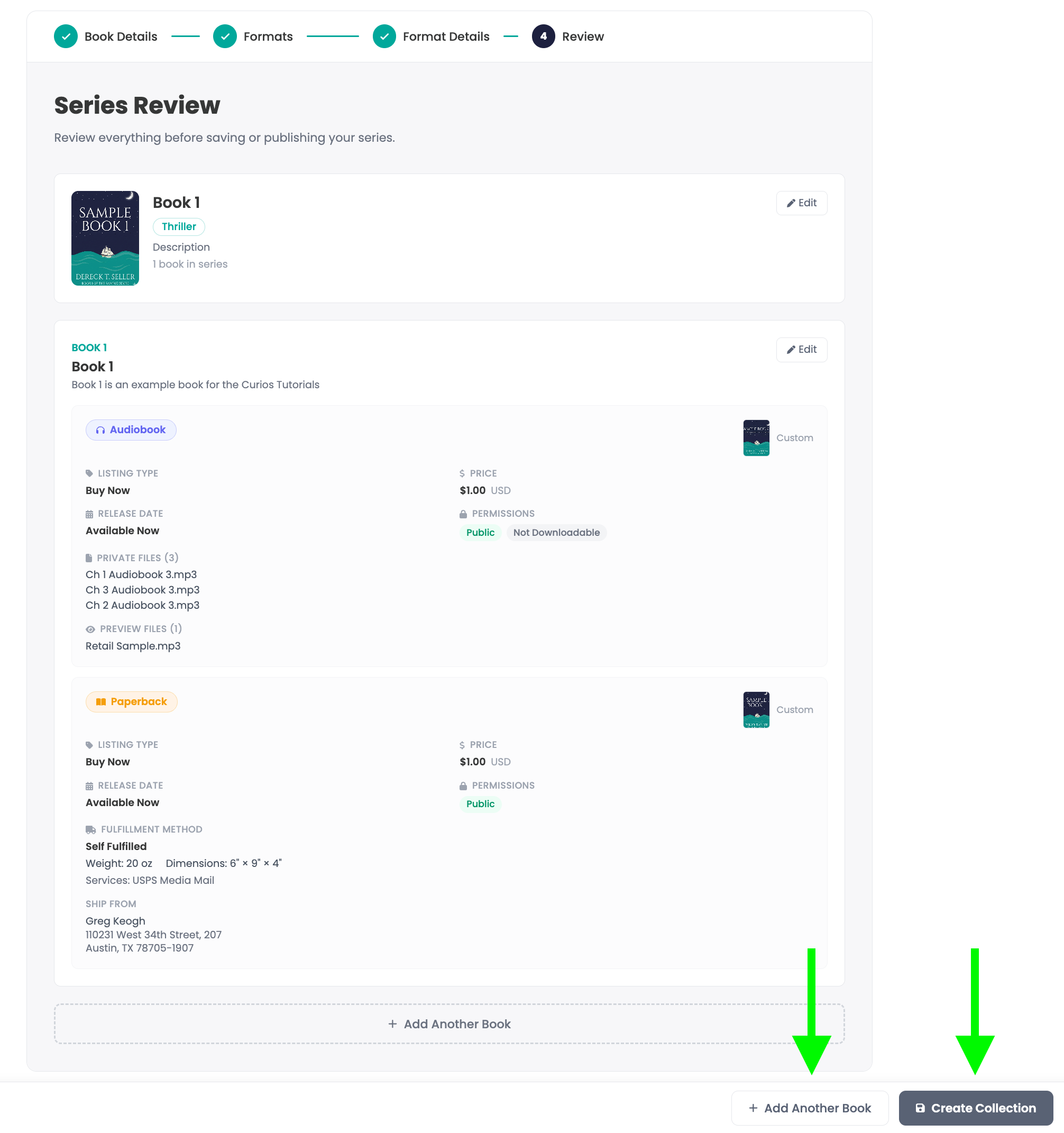Click the Paperback custom cover thumbnail
Image resolution: width=1064 pixels, height=1133 pixels.
756,709
